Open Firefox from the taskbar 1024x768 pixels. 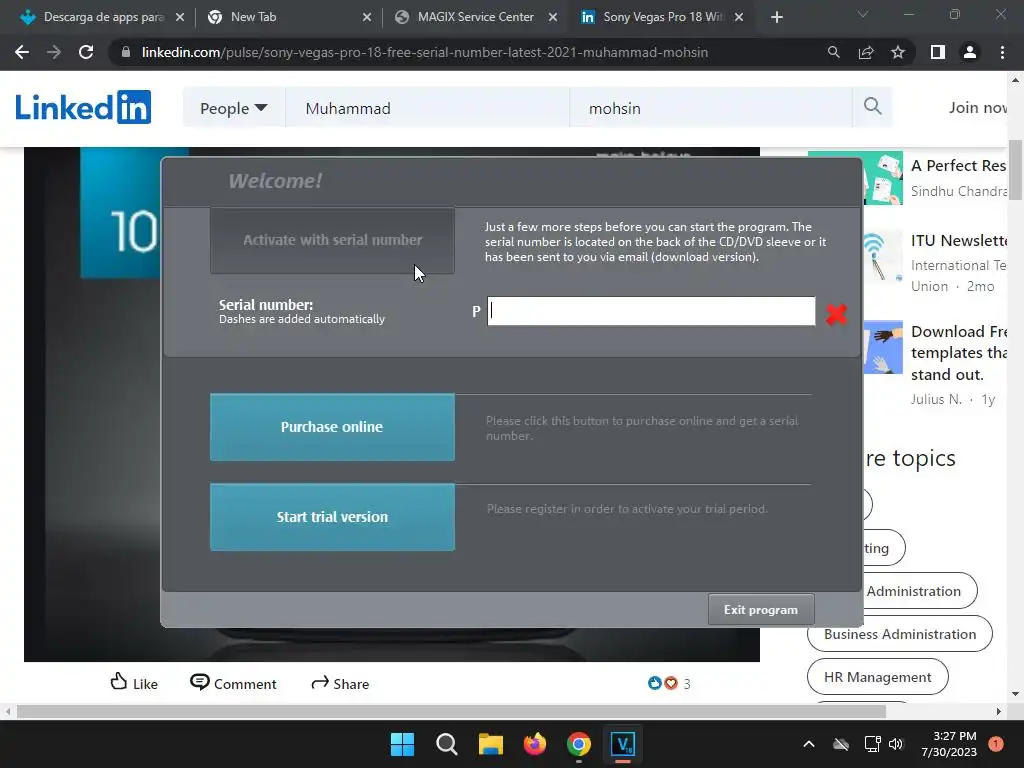(x=535, y=744)
